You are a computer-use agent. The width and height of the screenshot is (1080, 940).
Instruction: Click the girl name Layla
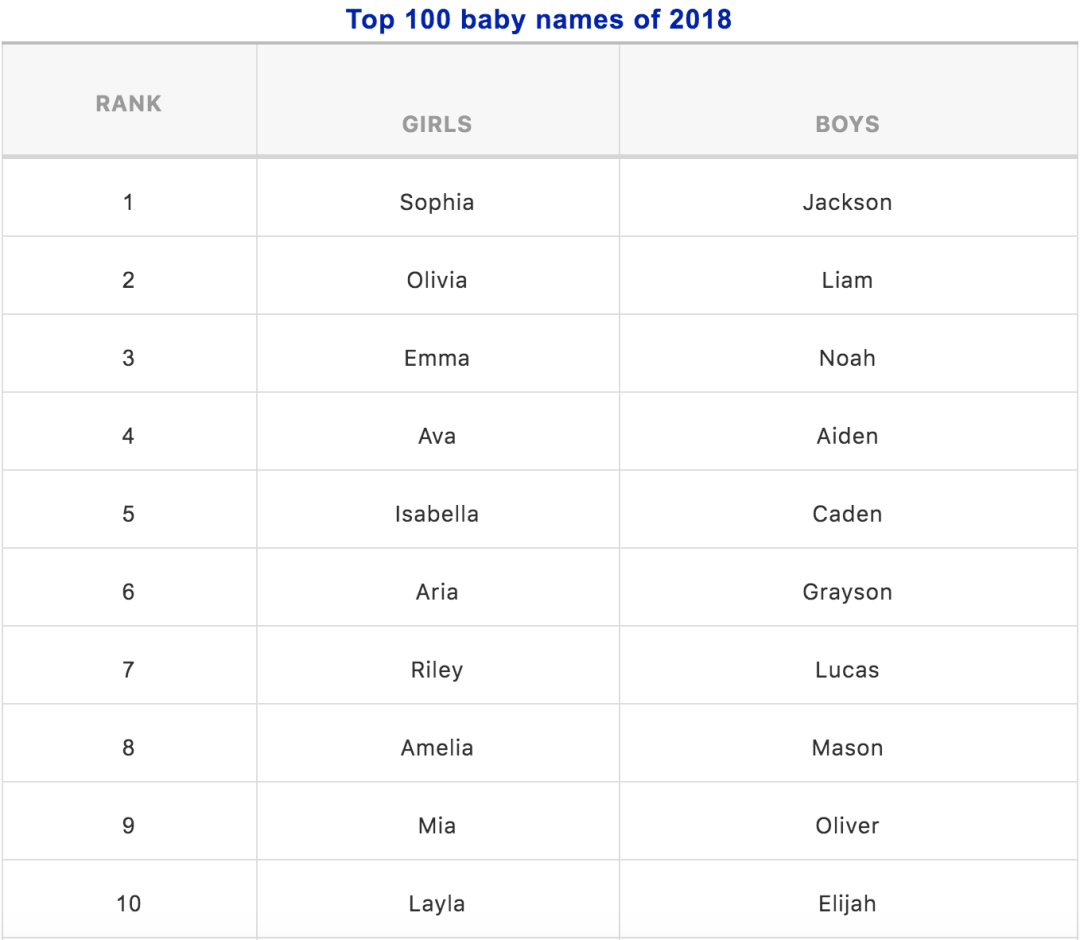pos(437,904)
